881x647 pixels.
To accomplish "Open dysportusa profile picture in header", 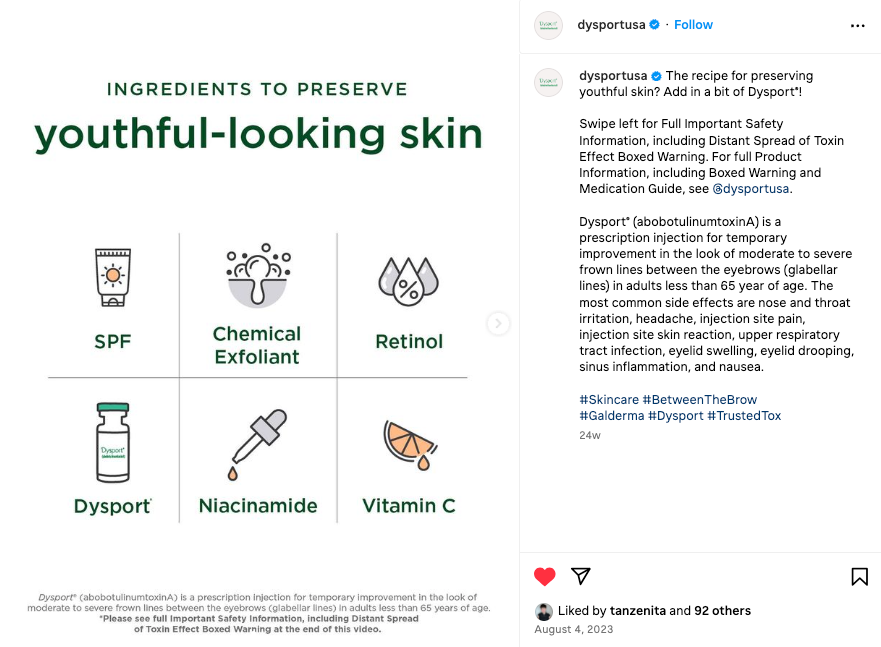I will coord(547,25).
